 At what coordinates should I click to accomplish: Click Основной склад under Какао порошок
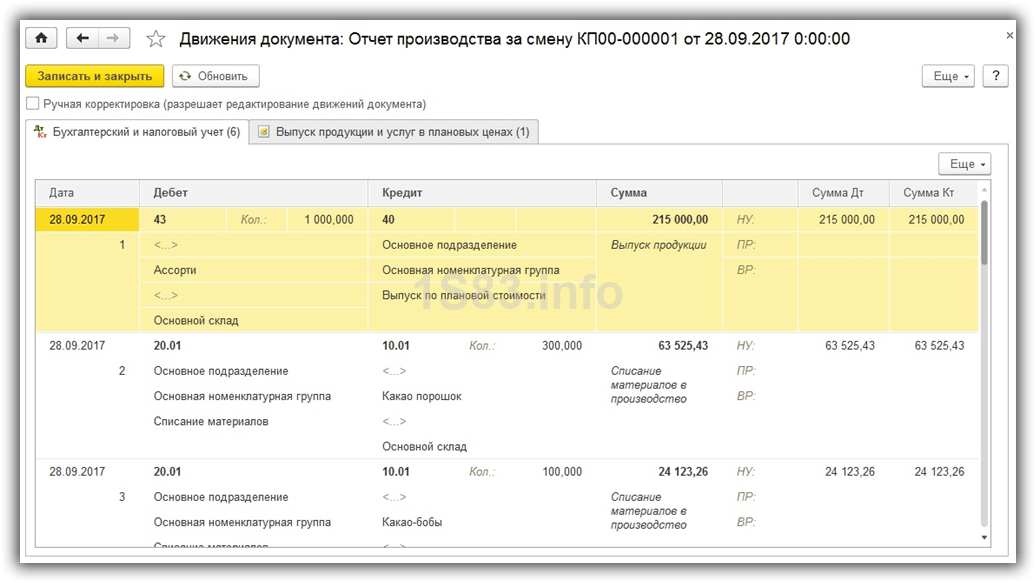tap(424, 447)
